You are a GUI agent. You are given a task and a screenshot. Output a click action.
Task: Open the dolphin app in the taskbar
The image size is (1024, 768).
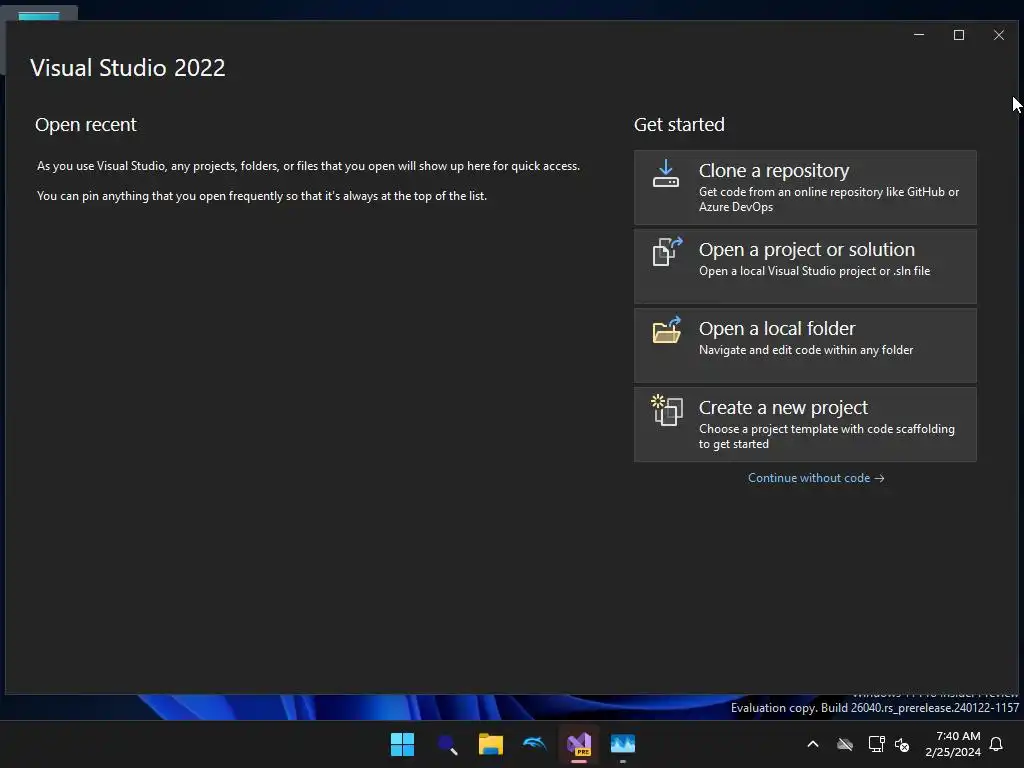tap(534, 744)
